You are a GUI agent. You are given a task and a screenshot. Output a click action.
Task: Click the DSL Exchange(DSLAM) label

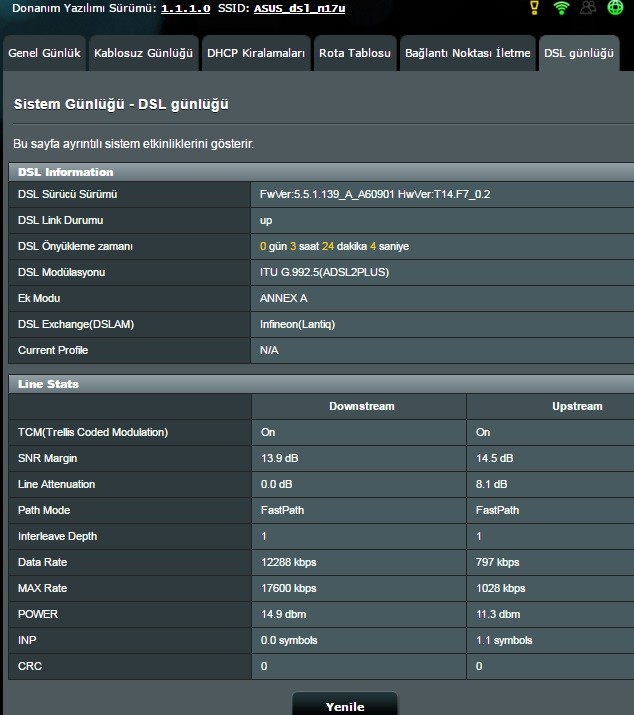pos(76,324)
